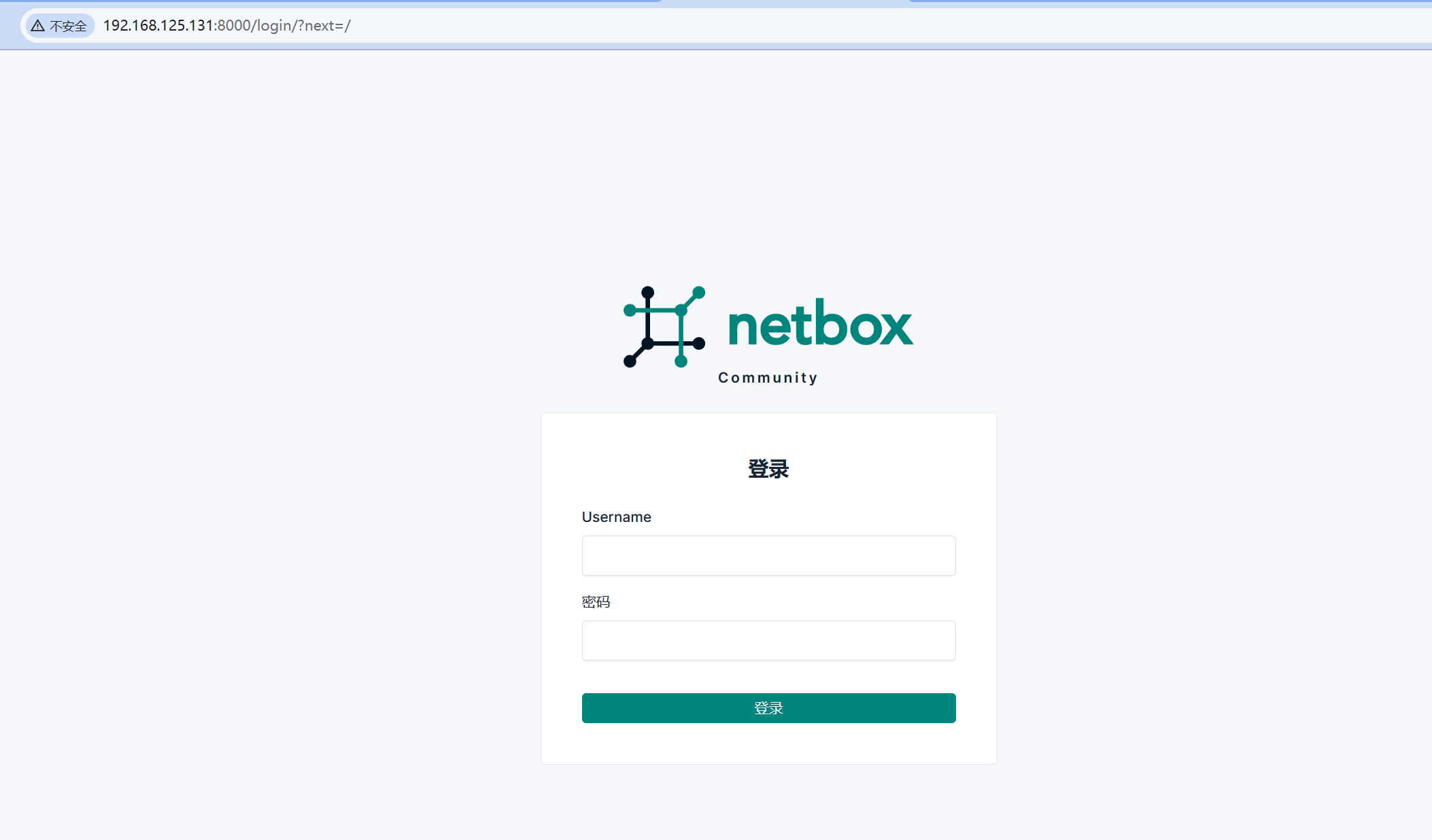Click empty address bar space after the URL
Image resolution: width=1432 pixels, height=840 pixels.
pos(816,26)
